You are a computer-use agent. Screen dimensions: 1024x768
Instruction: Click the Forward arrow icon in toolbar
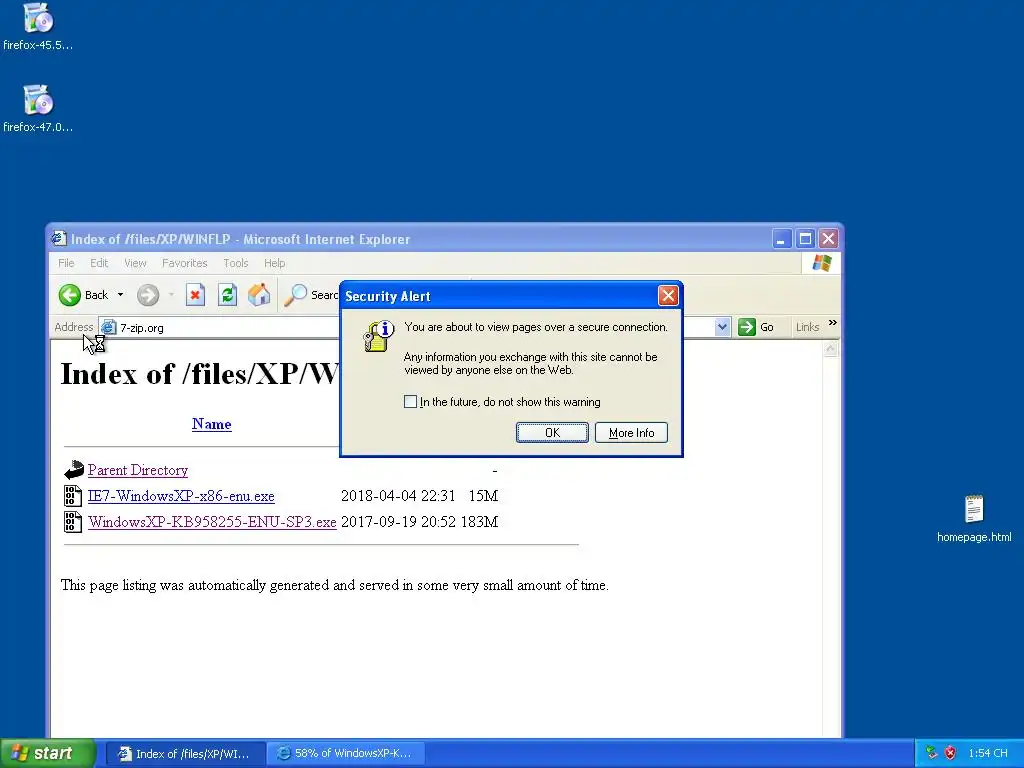[148, 295]
